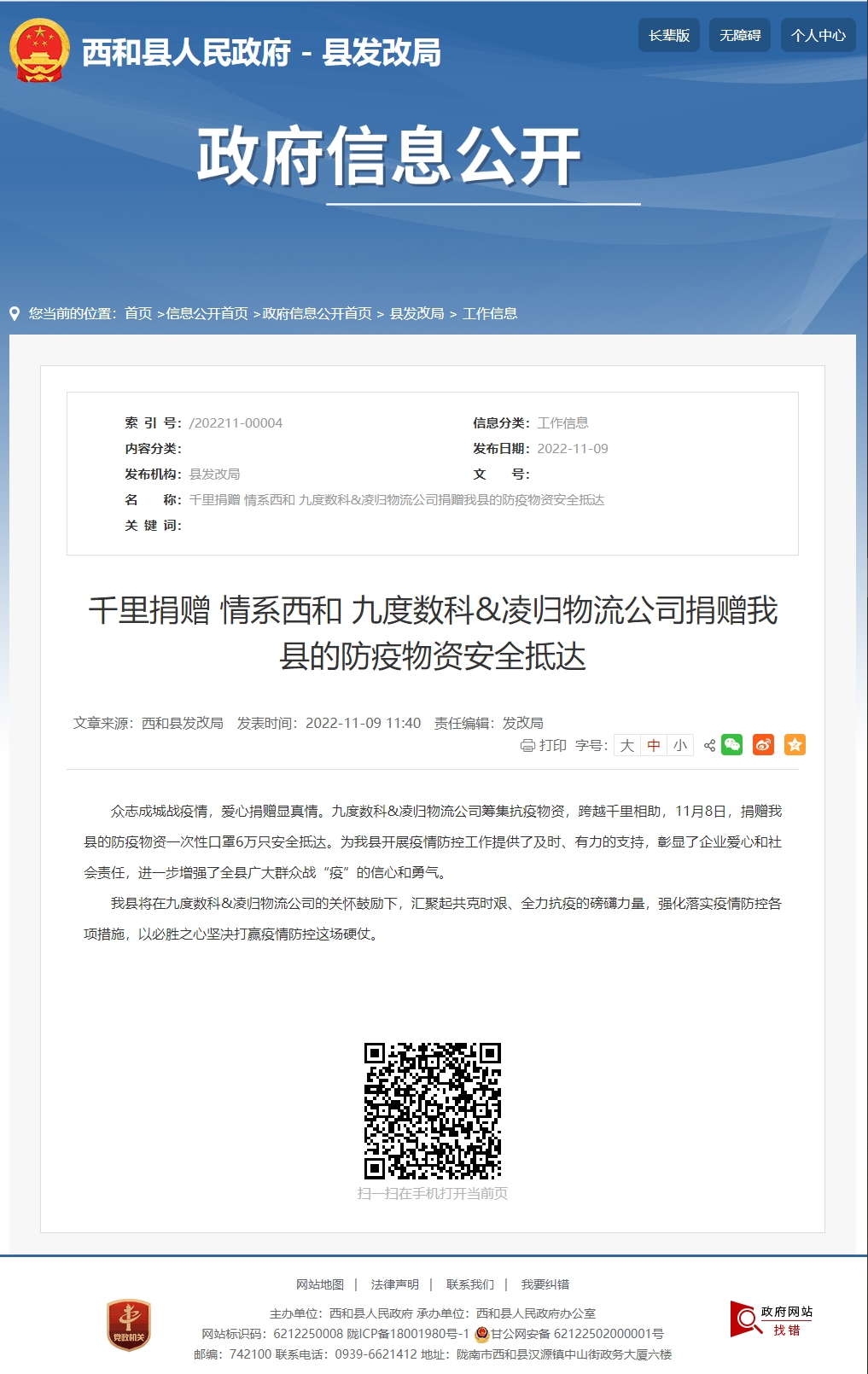The height and width of the screenshot is (1374, 868).
Task: Set font size to 中
Action: click(x=654, y=745)
